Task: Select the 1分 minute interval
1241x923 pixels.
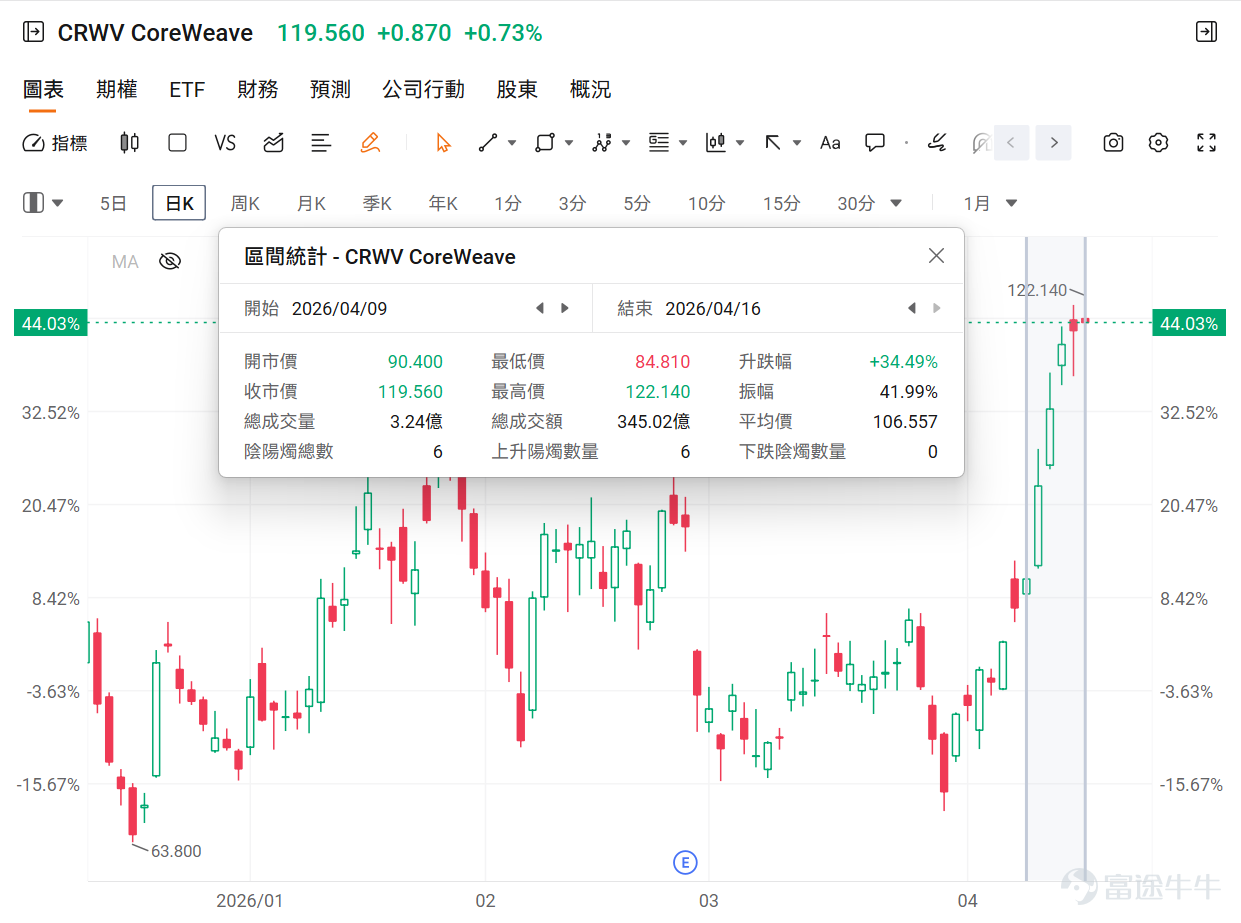Action: (508, 203)
